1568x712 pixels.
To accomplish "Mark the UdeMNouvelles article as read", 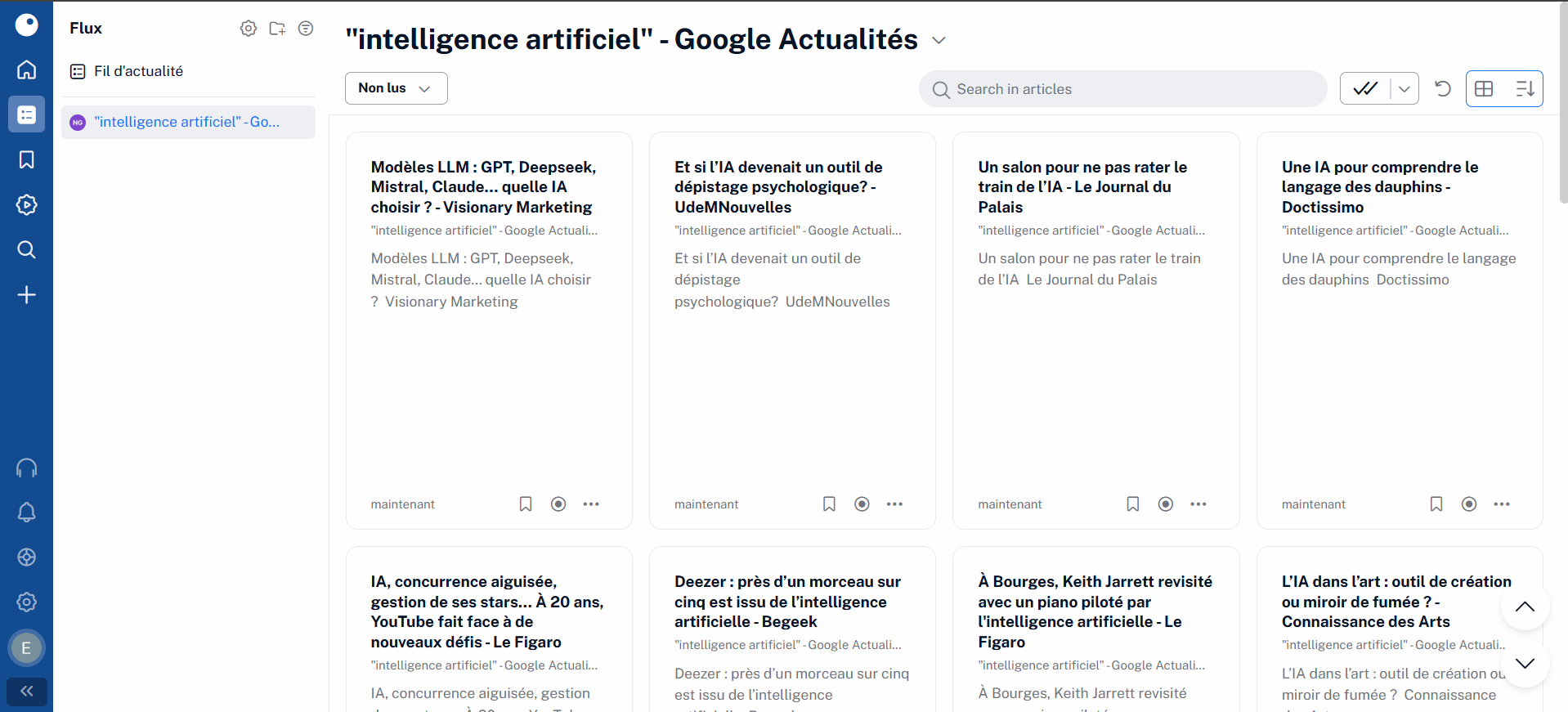I will pos(862,504).
